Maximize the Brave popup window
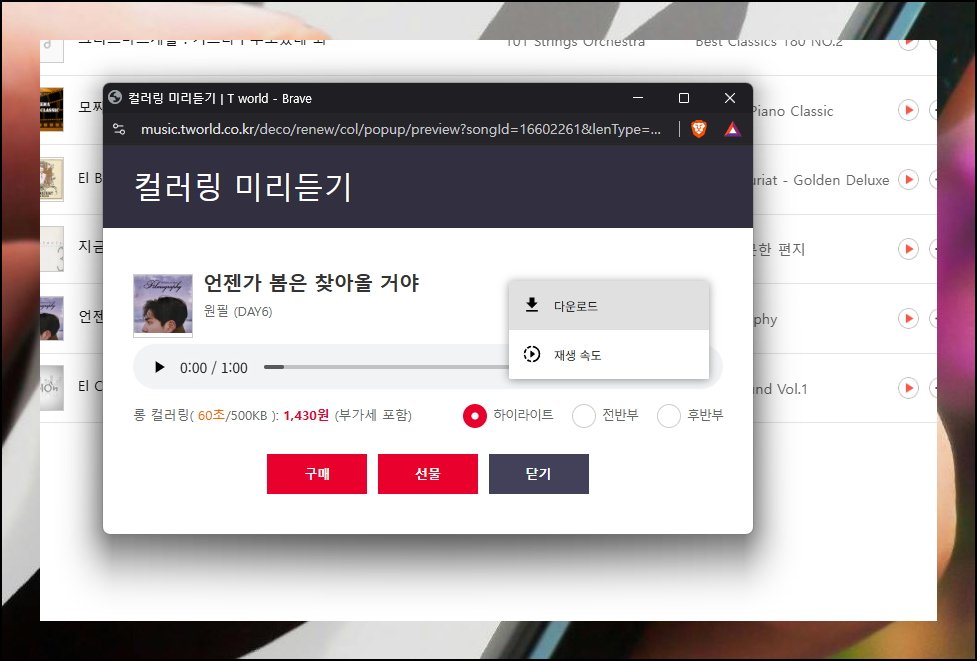Viewport: 977px width, 661px height. [684, 98]
